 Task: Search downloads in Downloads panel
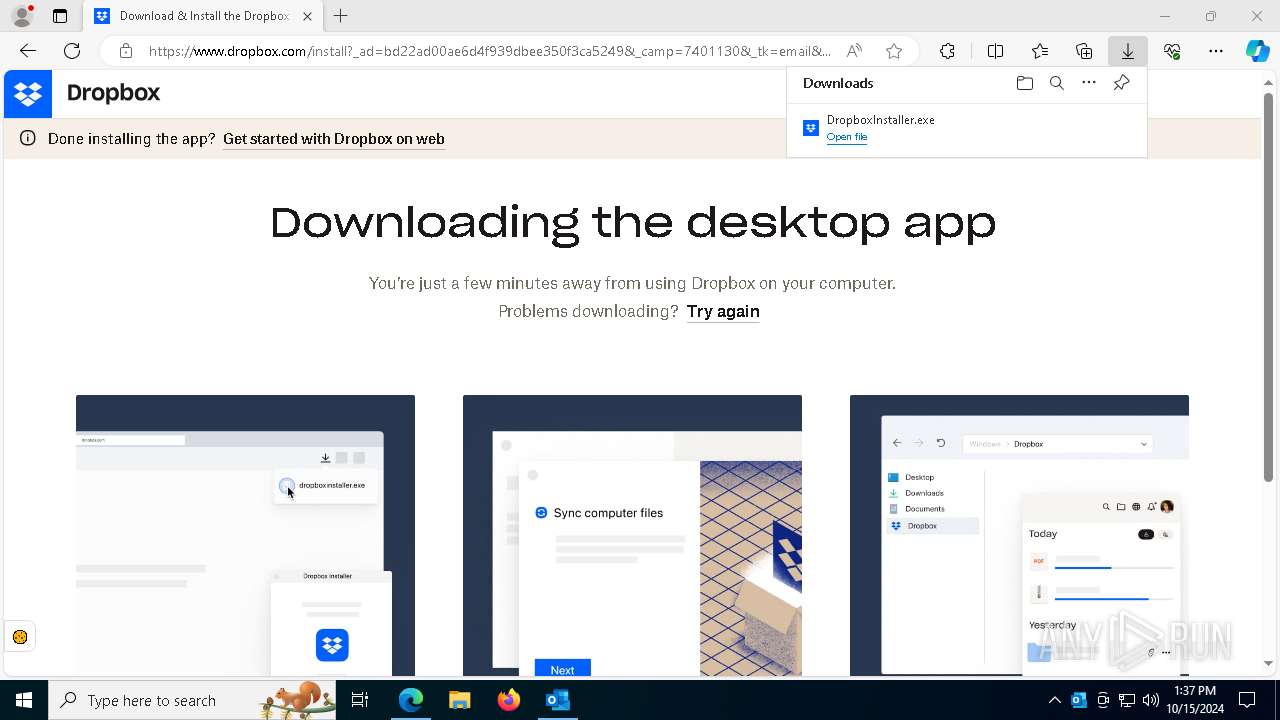[x=1057, y=83]
